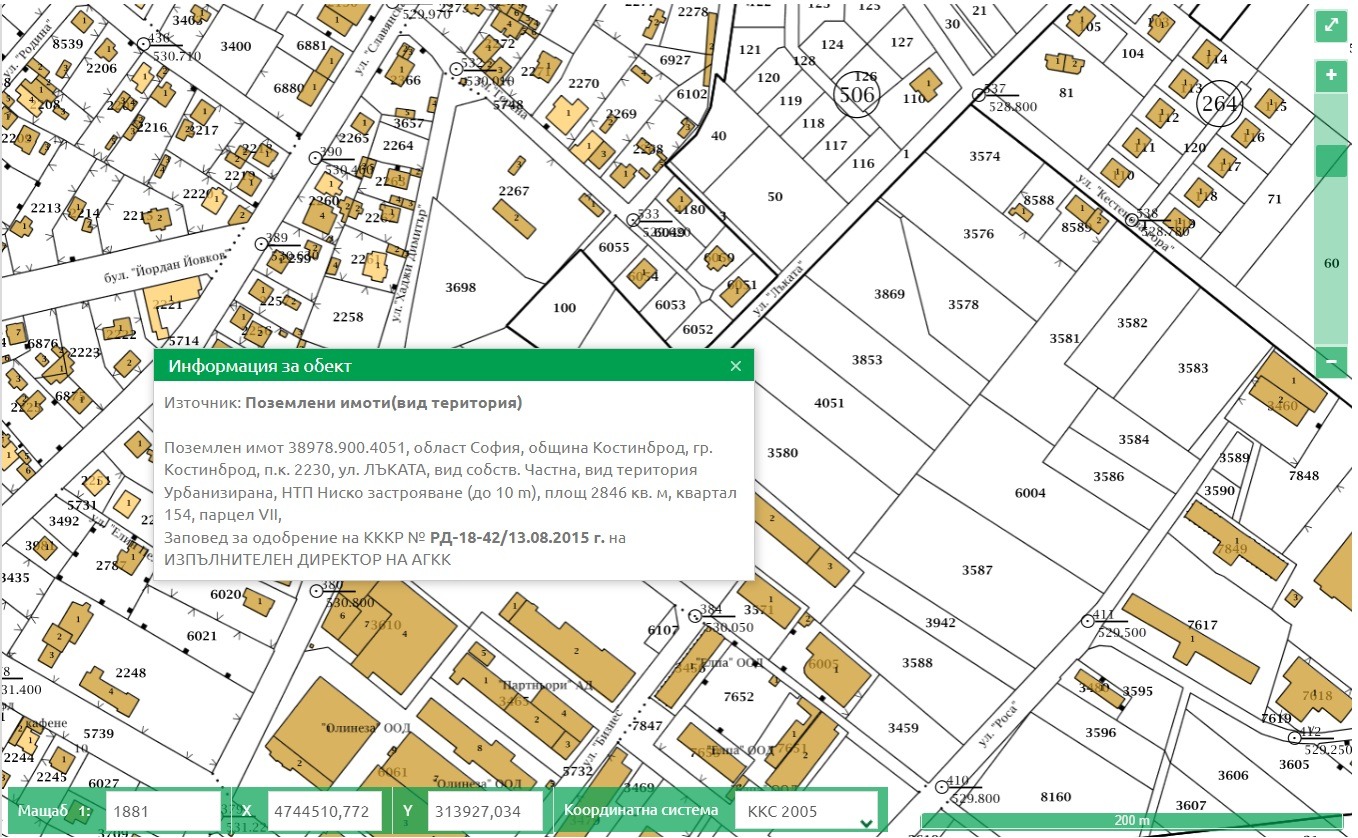
Task: Click parcel 4051 label on map
Action: coord(829,403)
